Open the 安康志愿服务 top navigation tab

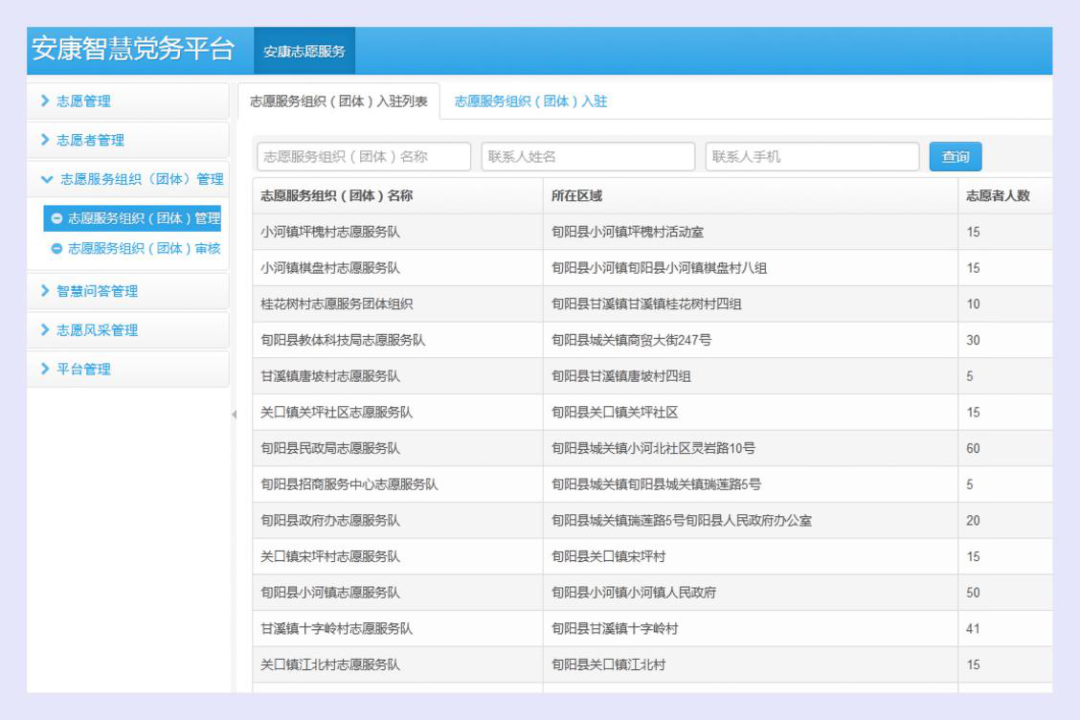304,51
